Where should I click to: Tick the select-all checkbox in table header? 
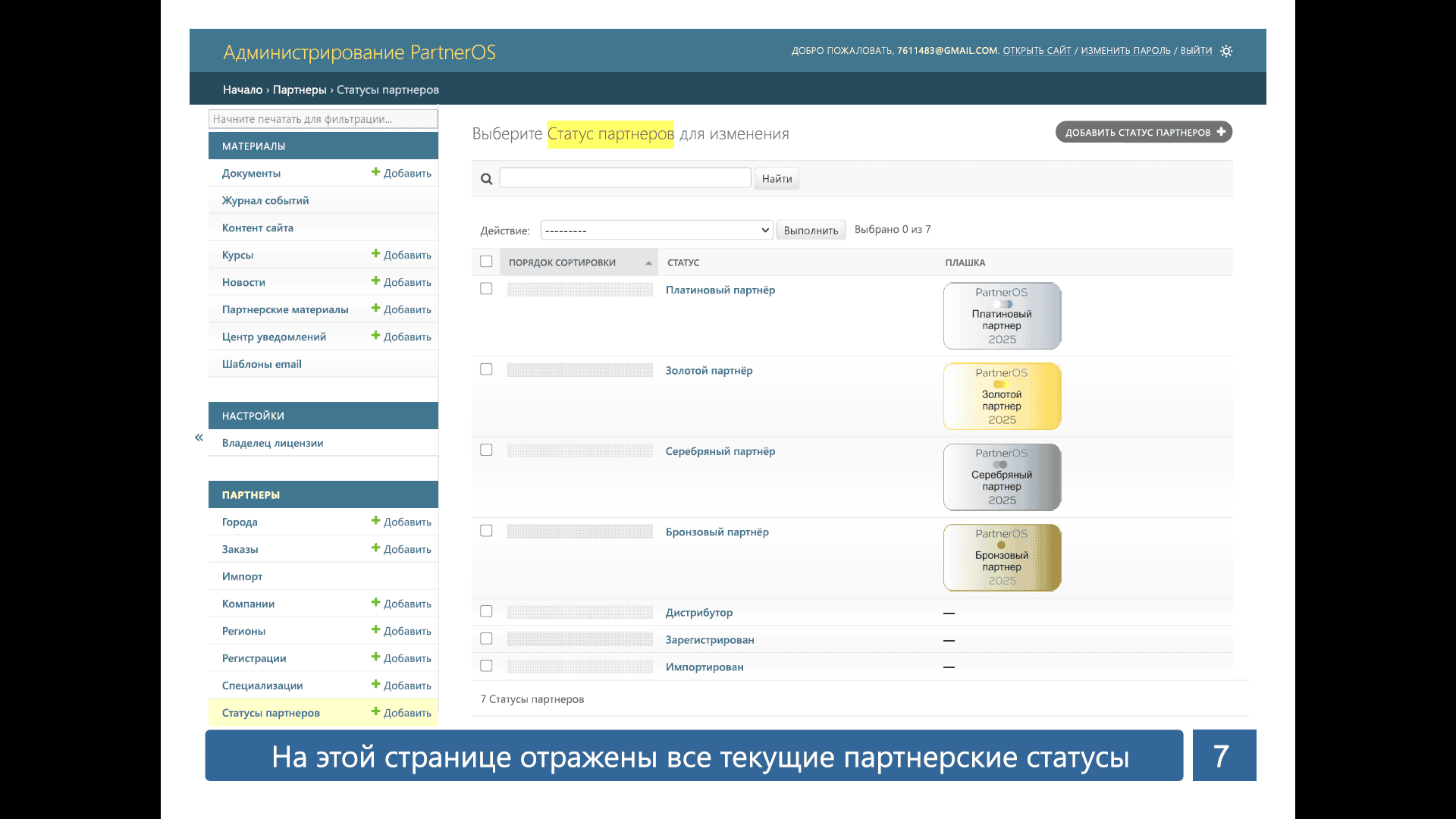486,262
